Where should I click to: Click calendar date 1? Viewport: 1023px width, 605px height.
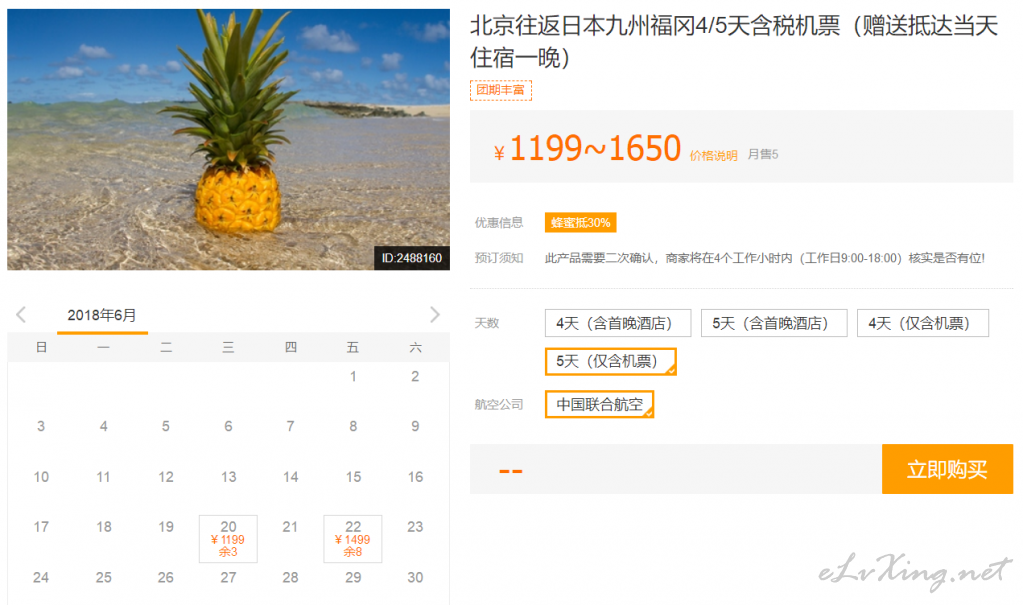click(353, 376)
